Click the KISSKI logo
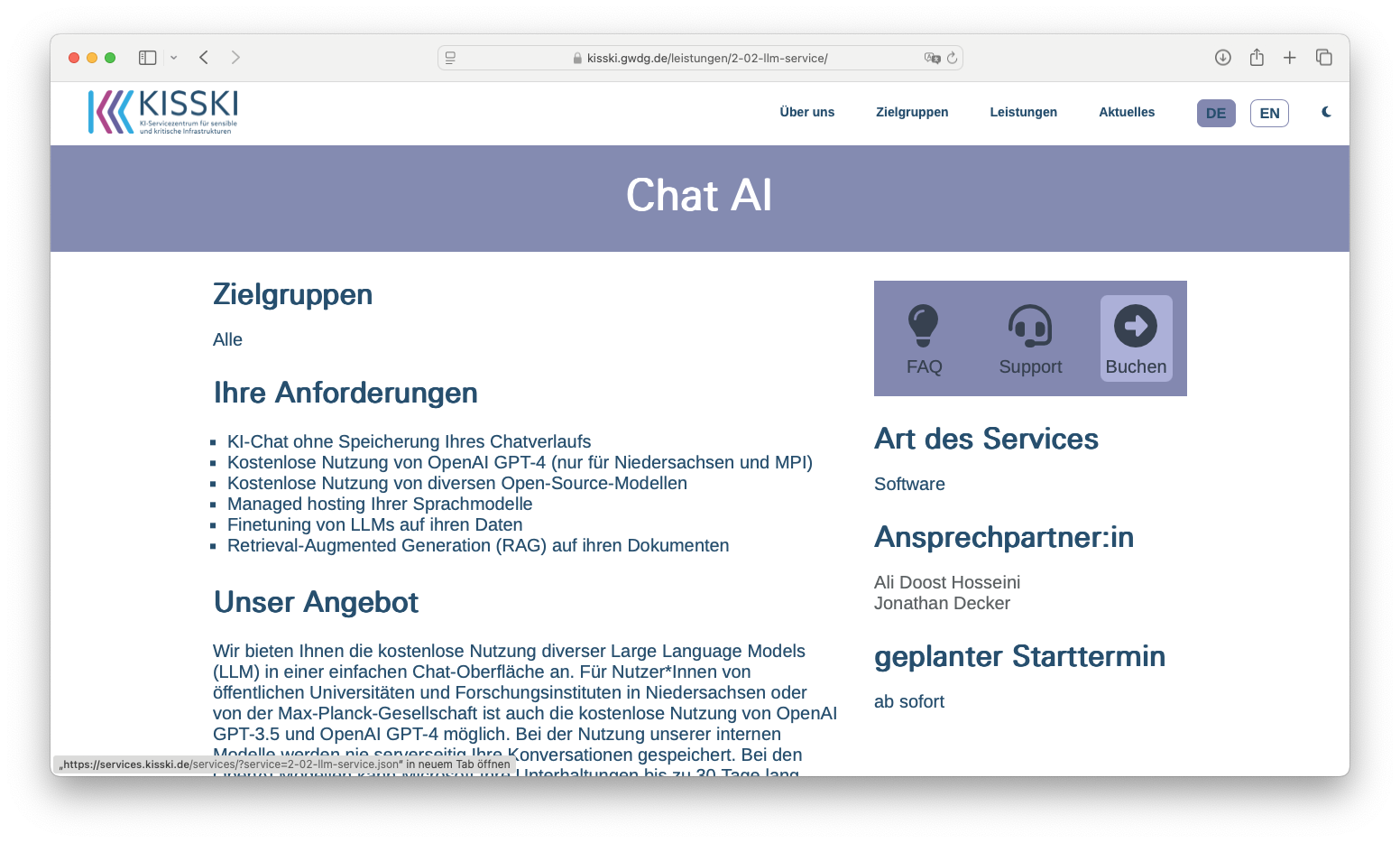This screenshot has height=843, width=1400. pos(162,112)
